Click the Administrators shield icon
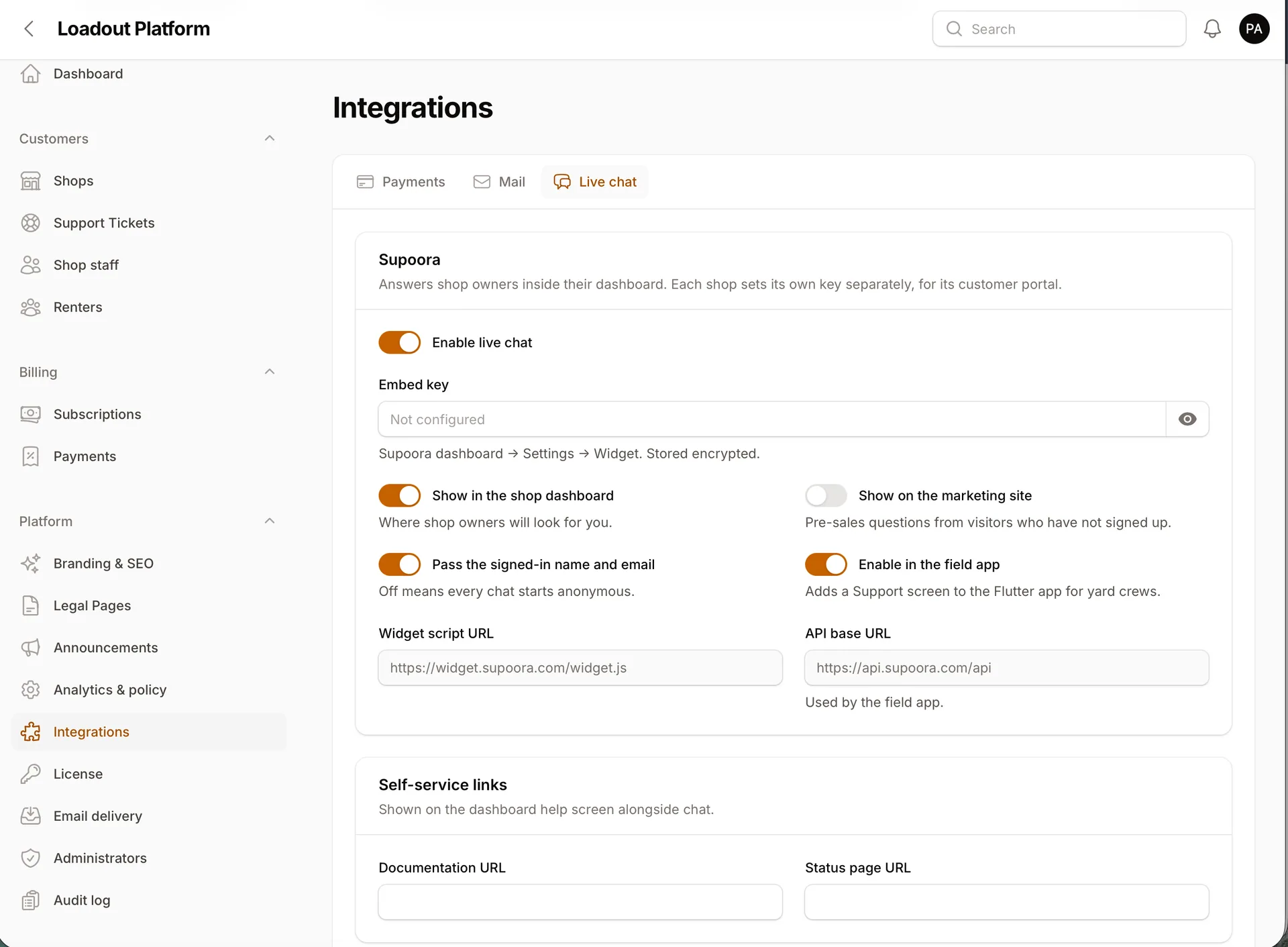Image resolution: width=1288 pixels, height=947 pixels. point(30,858)
